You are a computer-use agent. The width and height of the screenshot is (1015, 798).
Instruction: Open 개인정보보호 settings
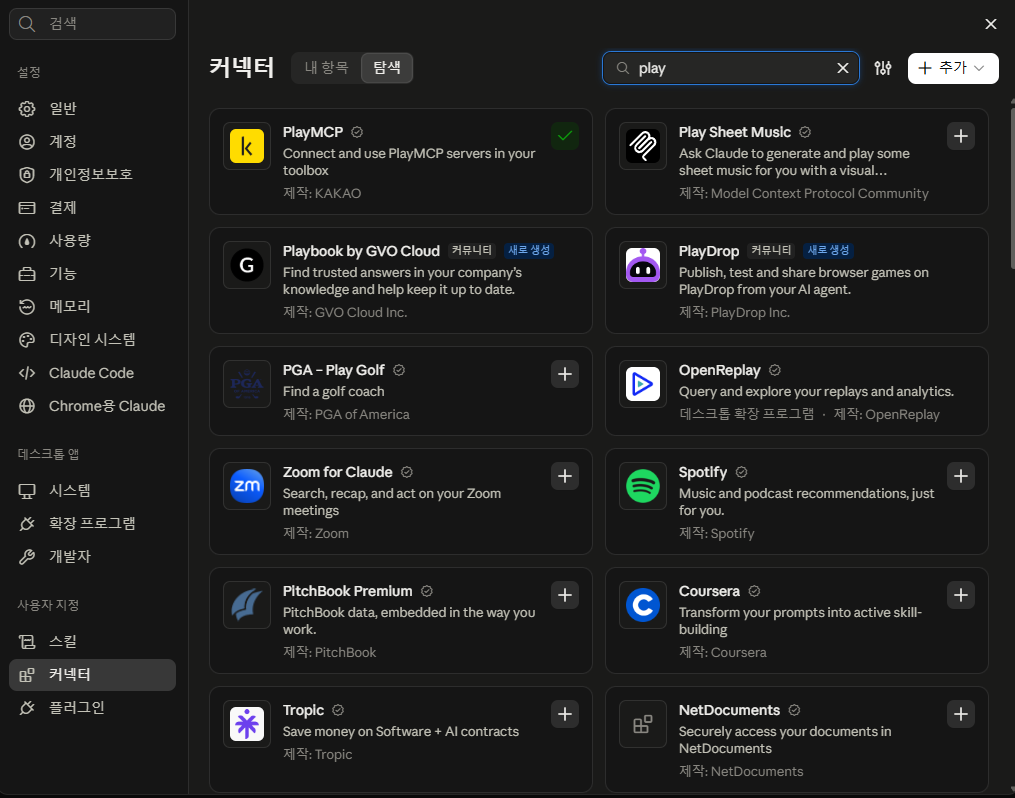tap(93, 175)
